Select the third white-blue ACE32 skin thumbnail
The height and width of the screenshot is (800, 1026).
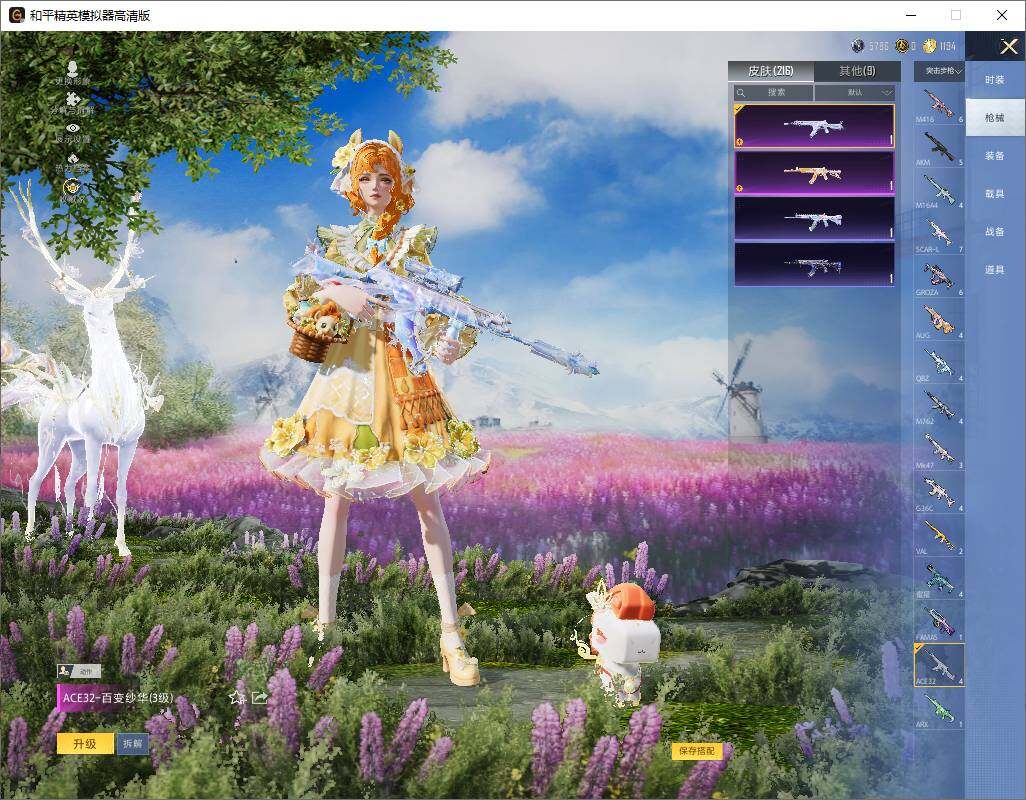[x=814, y=220]
